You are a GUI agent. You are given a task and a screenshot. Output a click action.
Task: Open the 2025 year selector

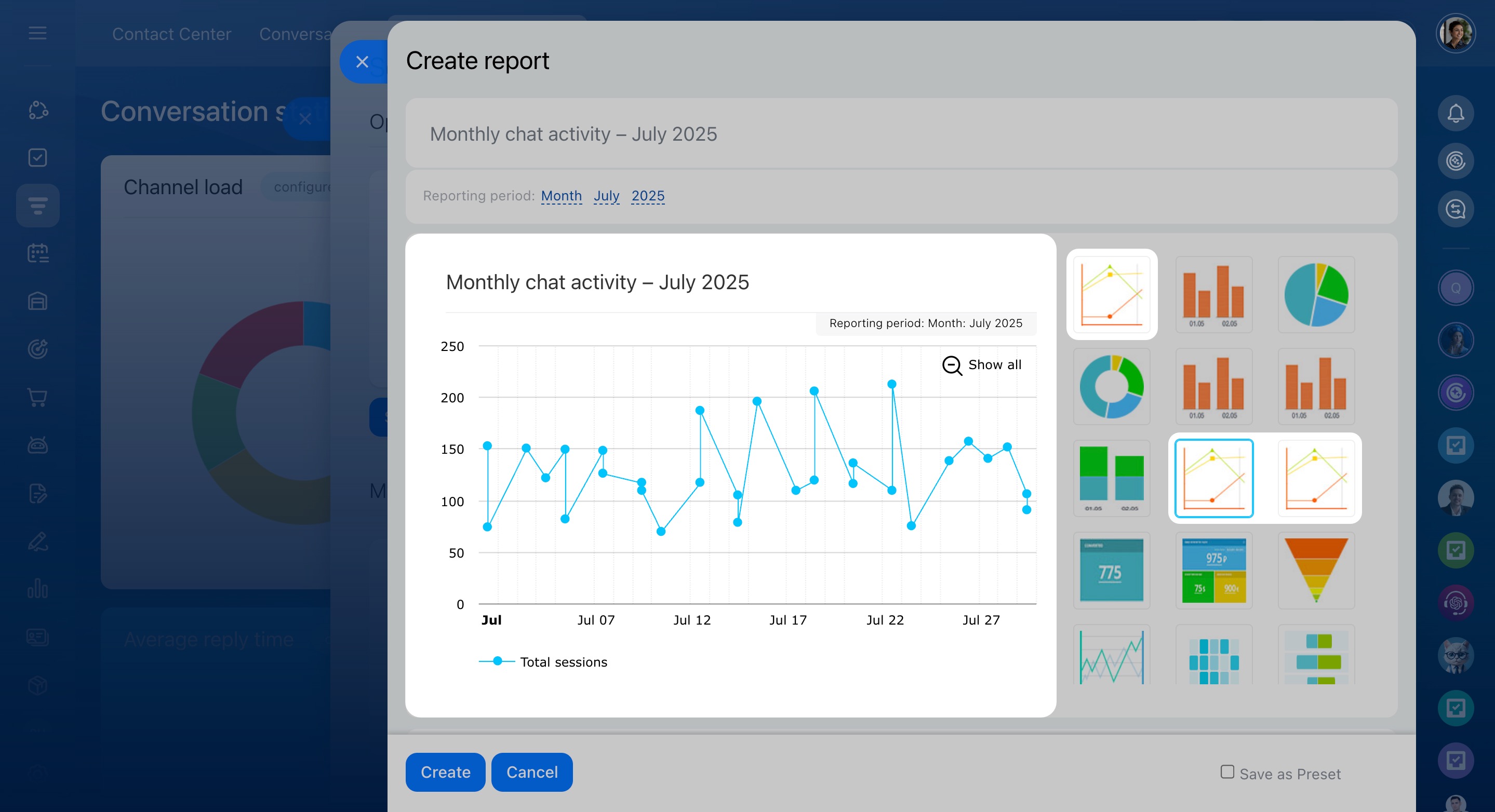coord(648,196)
